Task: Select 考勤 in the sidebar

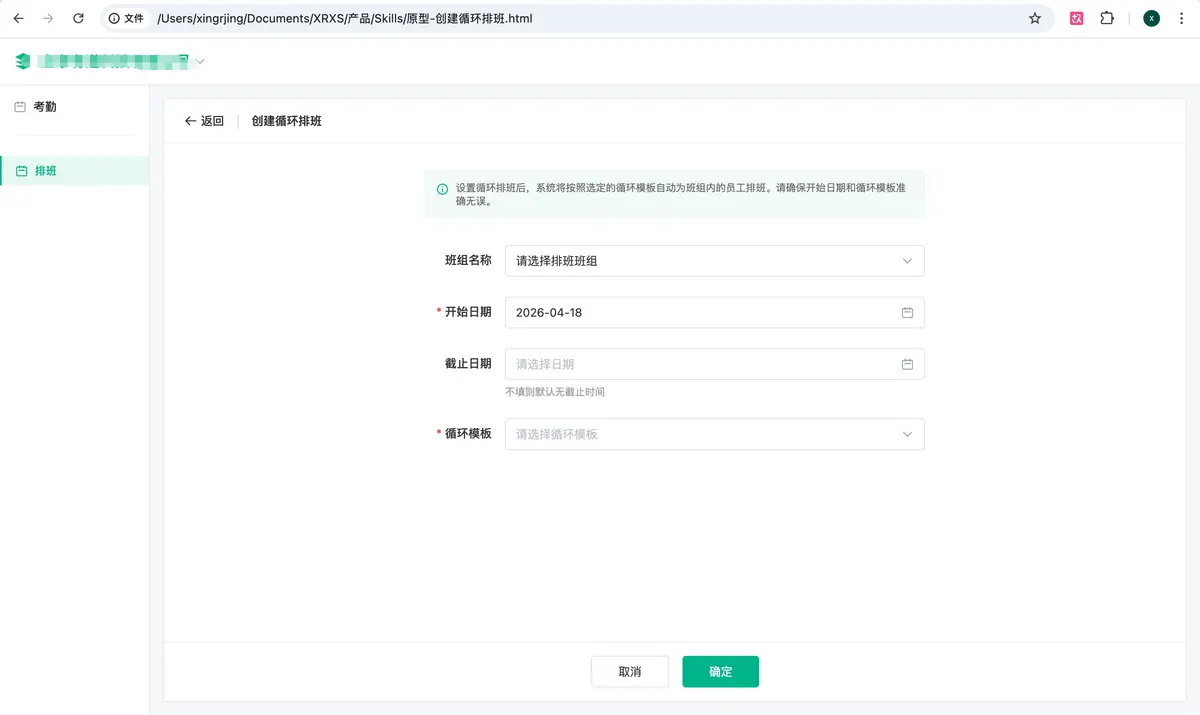Action: 45,107
